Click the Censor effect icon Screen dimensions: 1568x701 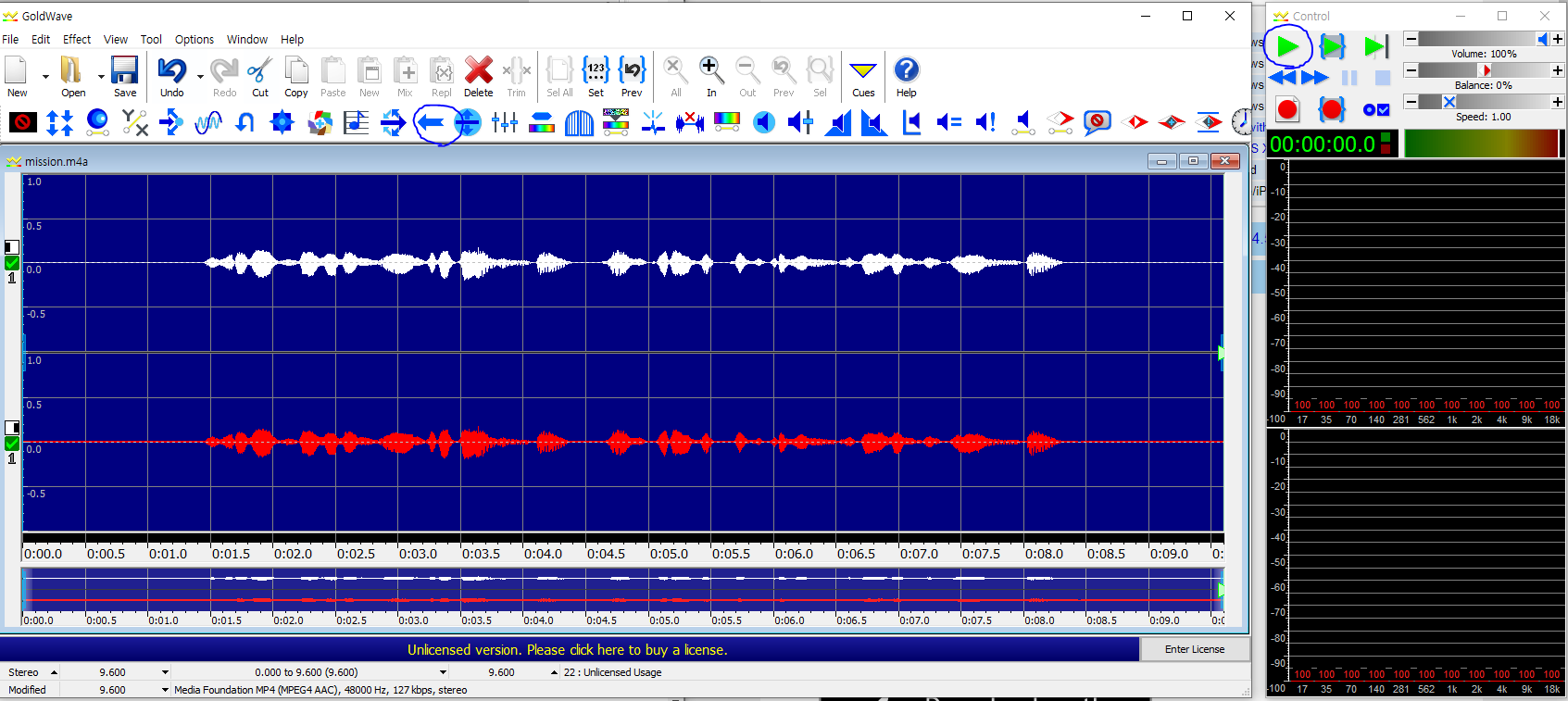[x=23, y=122]
